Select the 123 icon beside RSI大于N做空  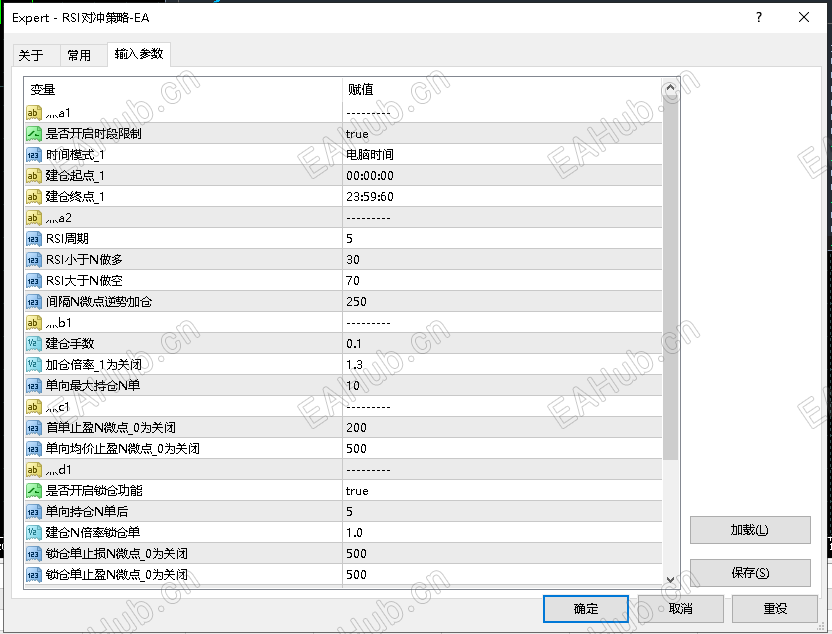(32, 281)
